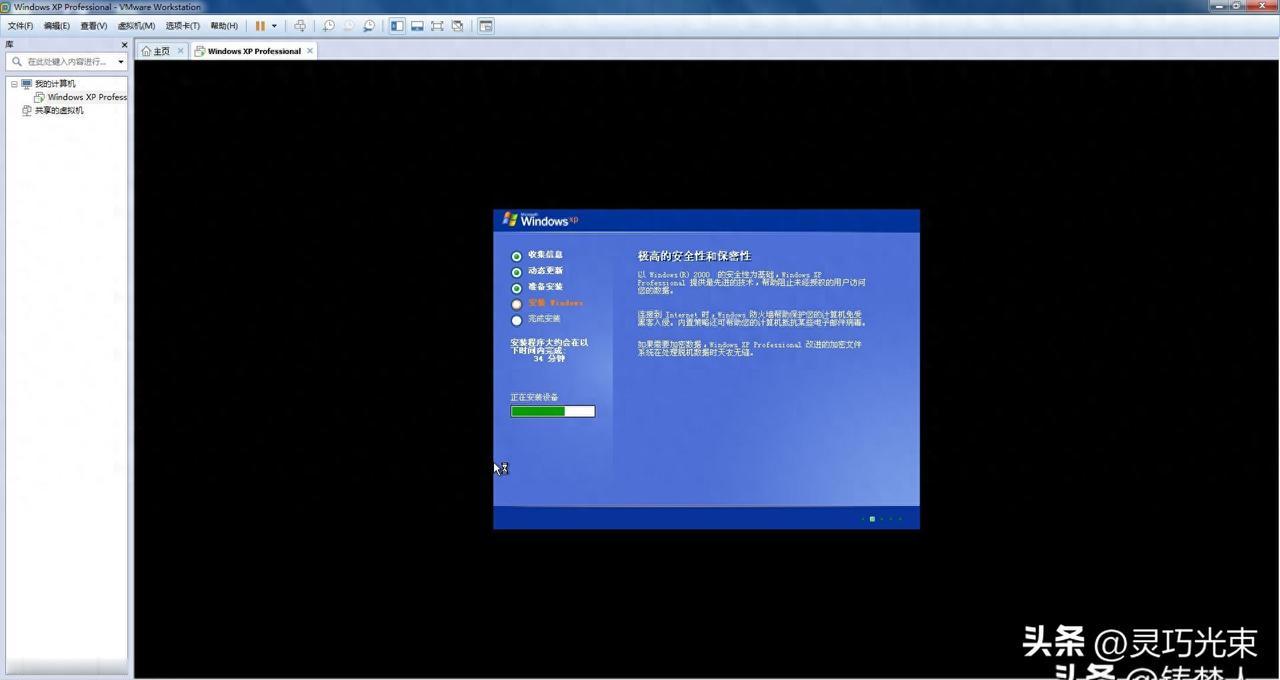This screenshot has height=680, width=1280.
Task: Click the 准备安装 setup step radio
Action: [x=517, y=288]
